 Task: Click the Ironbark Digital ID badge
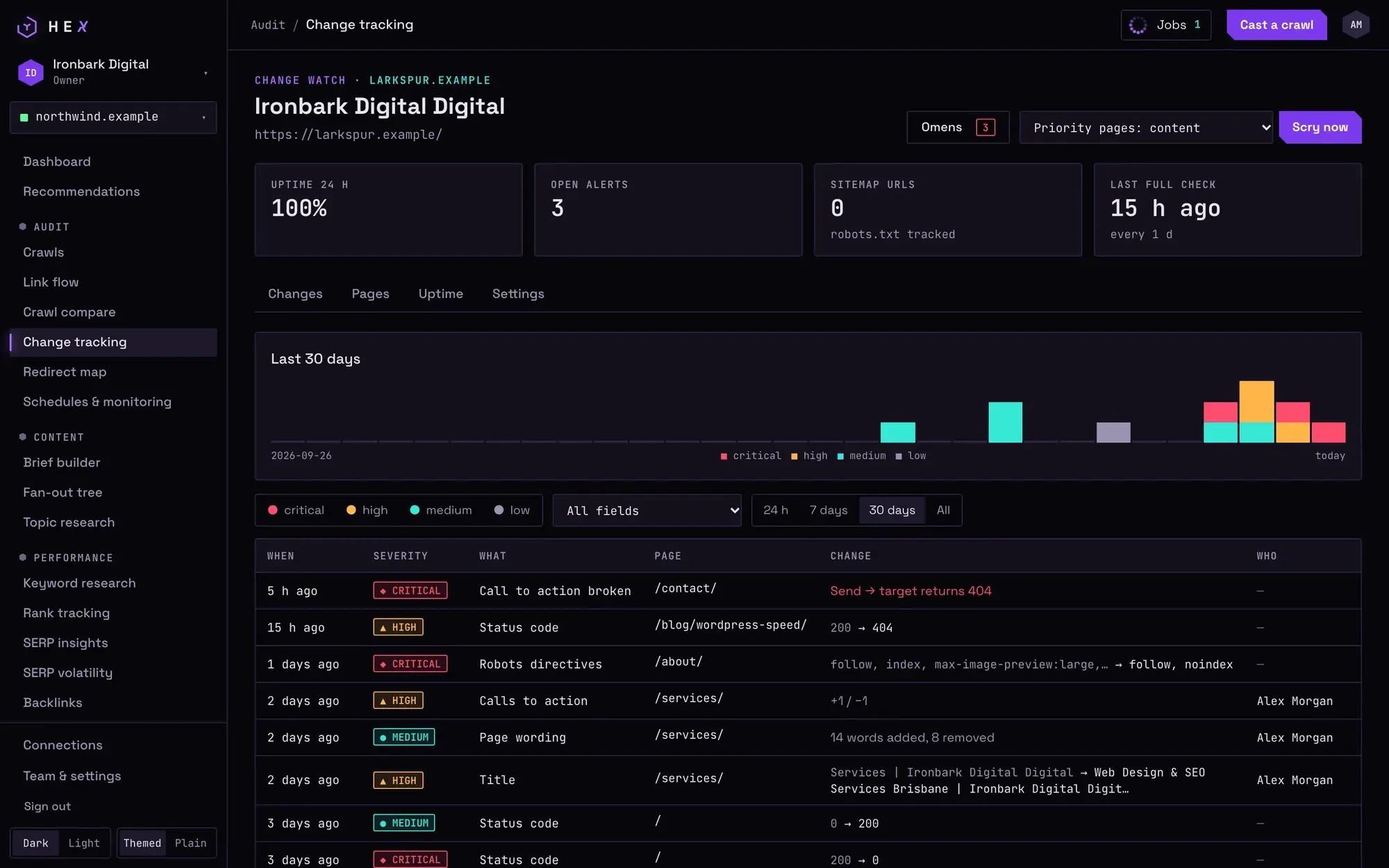31,72
